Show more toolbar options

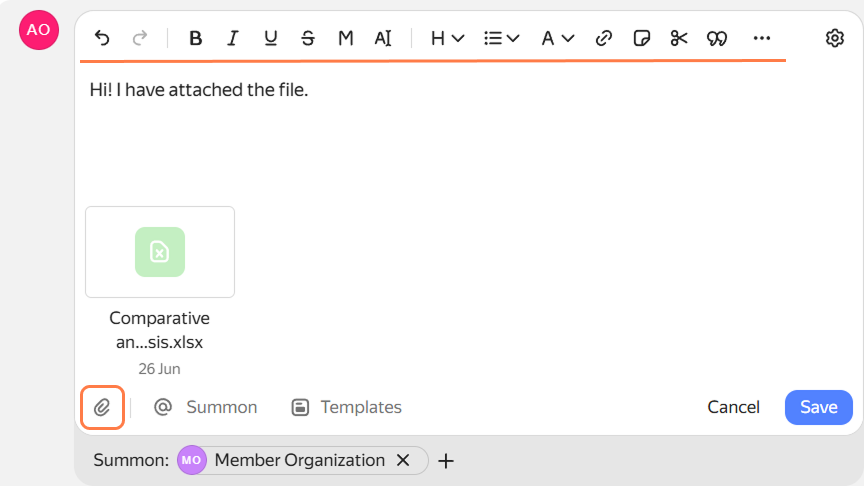[762, 38]
